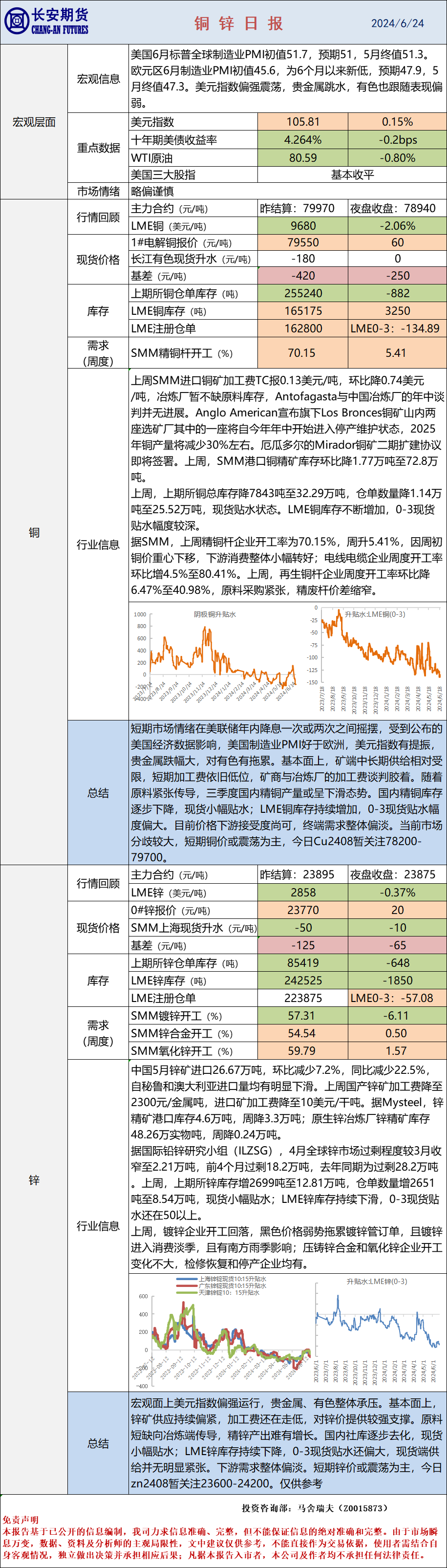Select the SMM镀锌开工 rate 57.31
Screen dimensions: 447x1568
click(303, 1016)
